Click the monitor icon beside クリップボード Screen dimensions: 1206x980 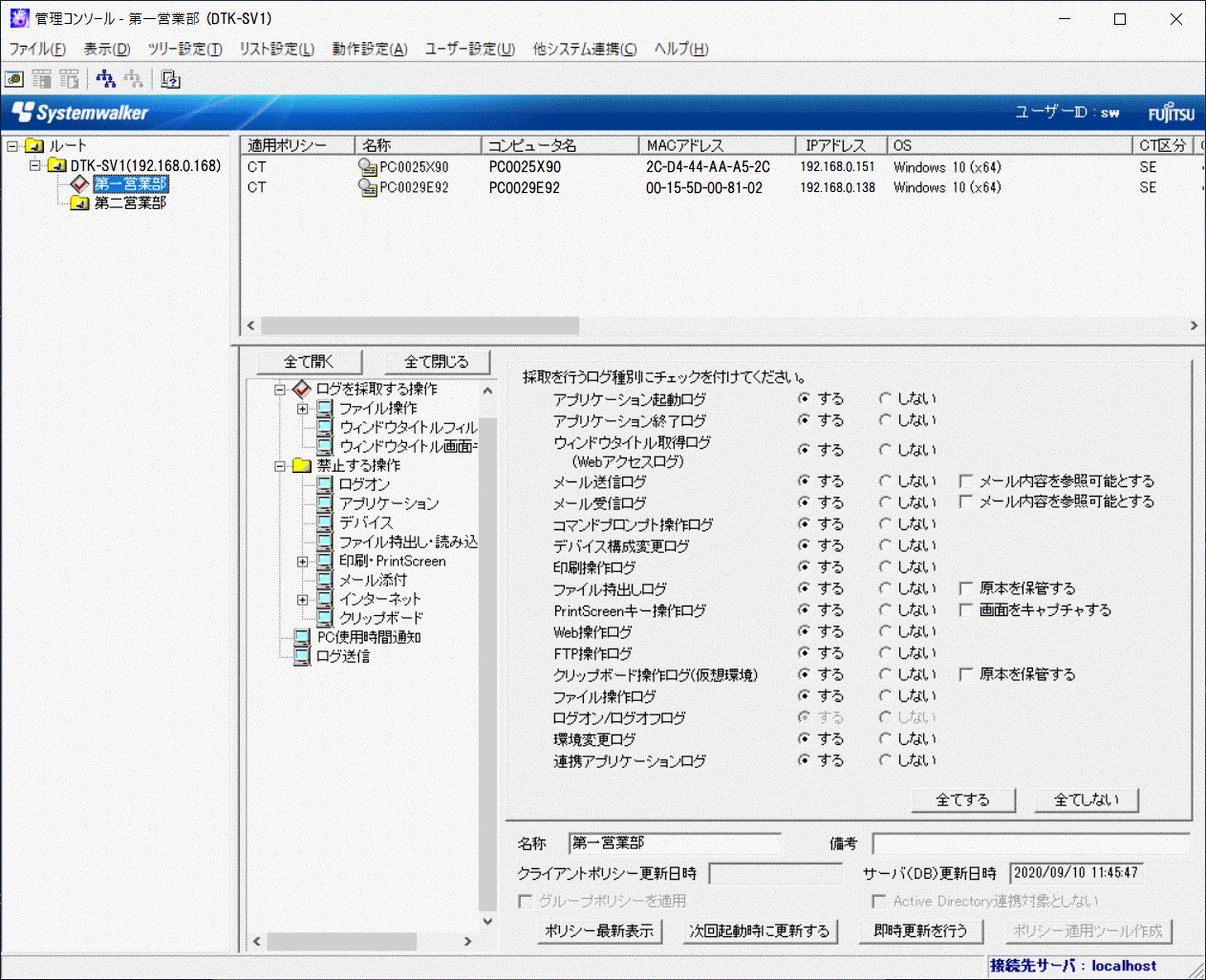[x=325, y=618]
